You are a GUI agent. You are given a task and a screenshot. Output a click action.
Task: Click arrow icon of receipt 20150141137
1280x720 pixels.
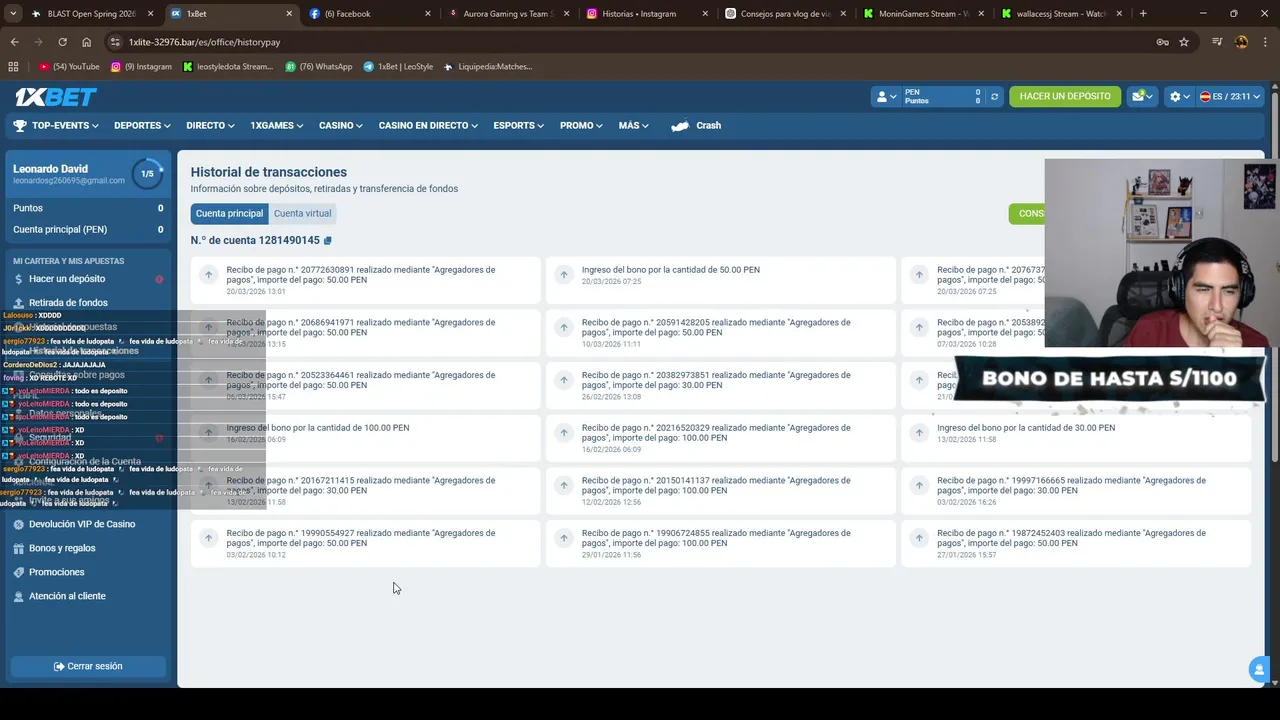pyautogui.click(x=564, y=485)
